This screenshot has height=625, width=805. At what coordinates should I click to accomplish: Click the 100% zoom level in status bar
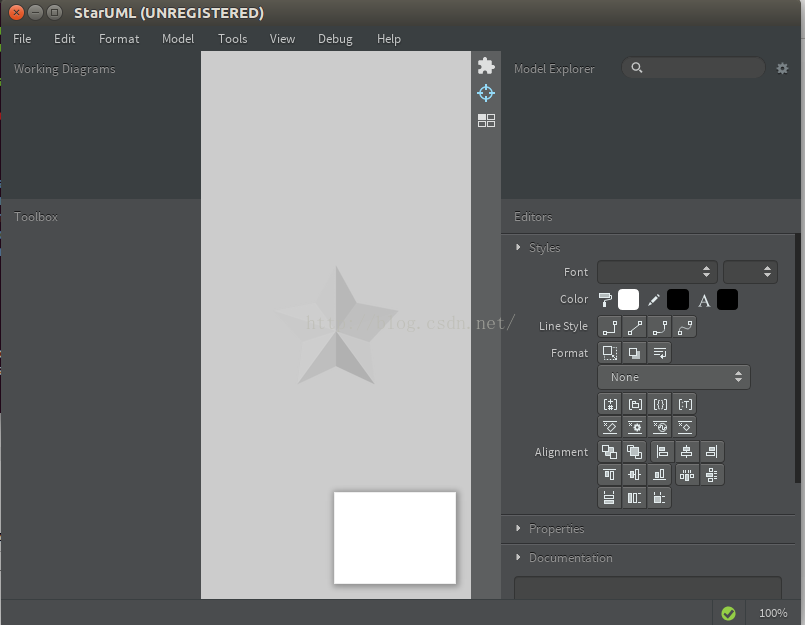point(773,613)
